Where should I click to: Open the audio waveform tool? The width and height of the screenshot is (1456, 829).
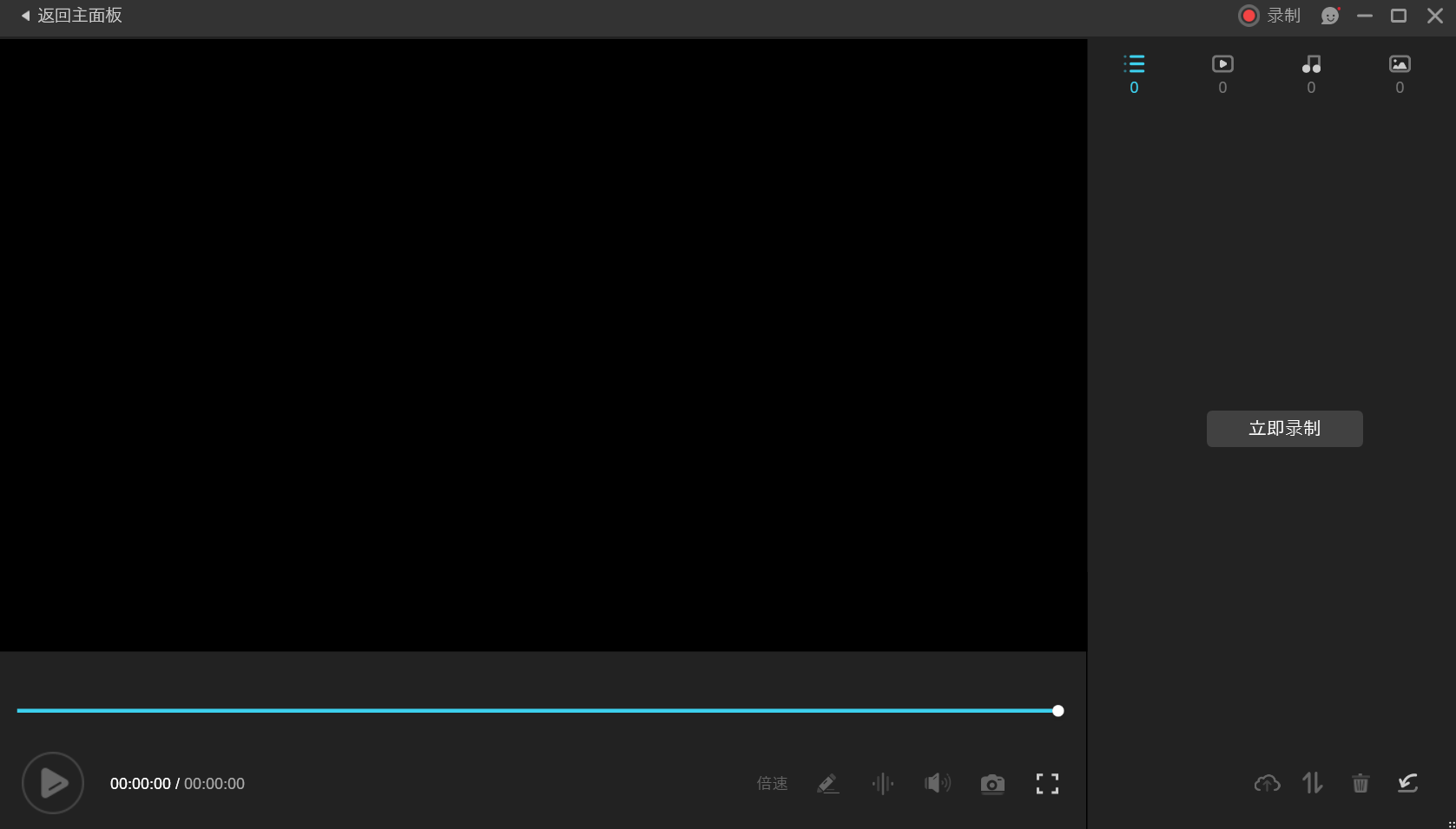tap(883, 784)
